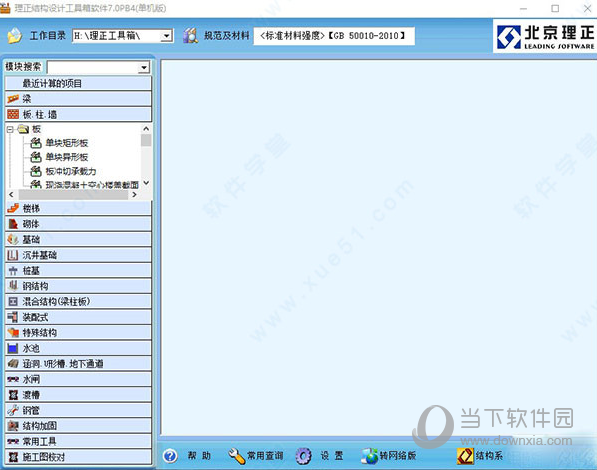Open the 沉井基础 module category
597x470 pixels.
[78, 255]
